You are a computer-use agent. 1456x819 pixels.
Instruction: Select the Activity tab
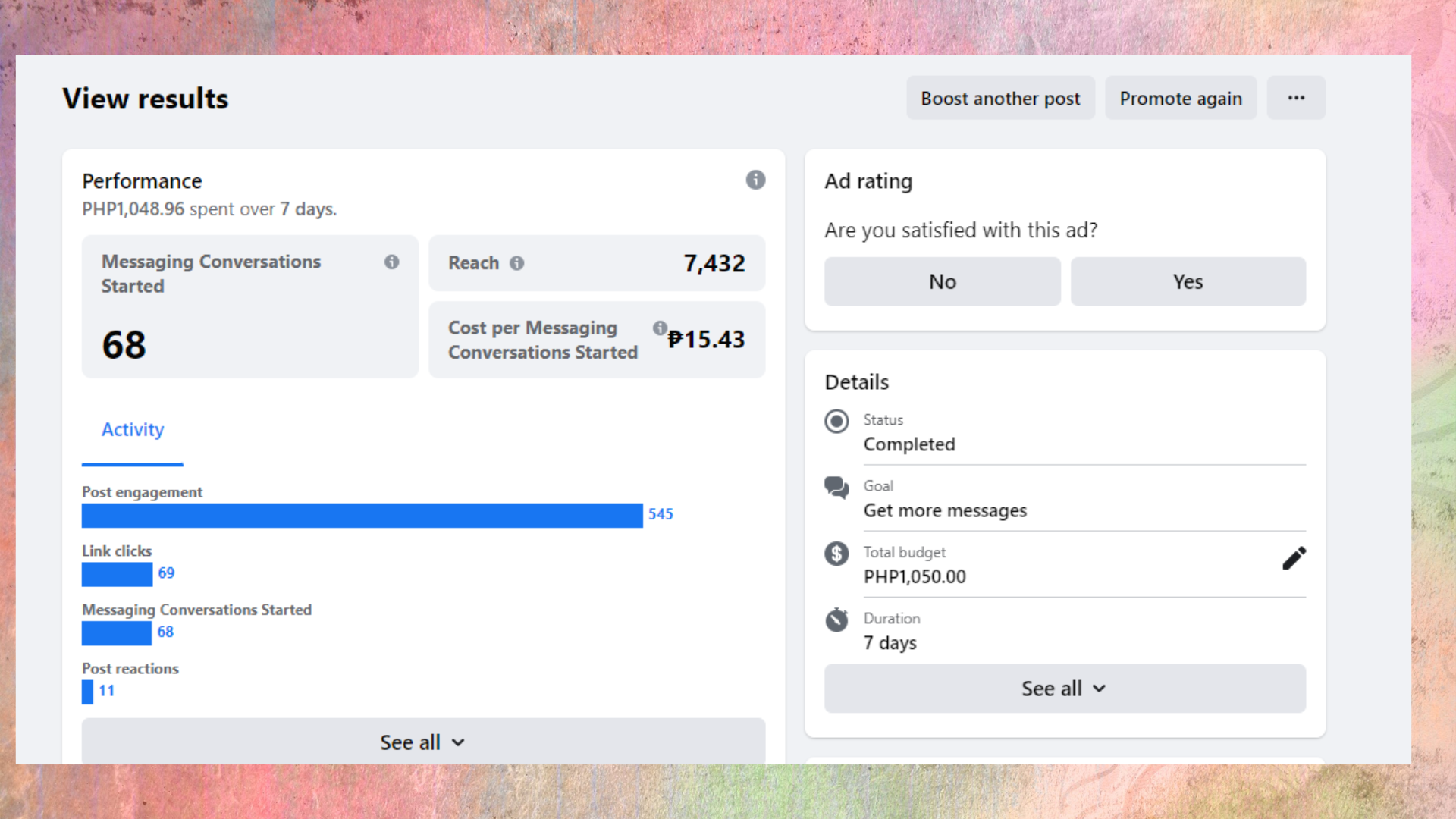click(x=133, y=430)
